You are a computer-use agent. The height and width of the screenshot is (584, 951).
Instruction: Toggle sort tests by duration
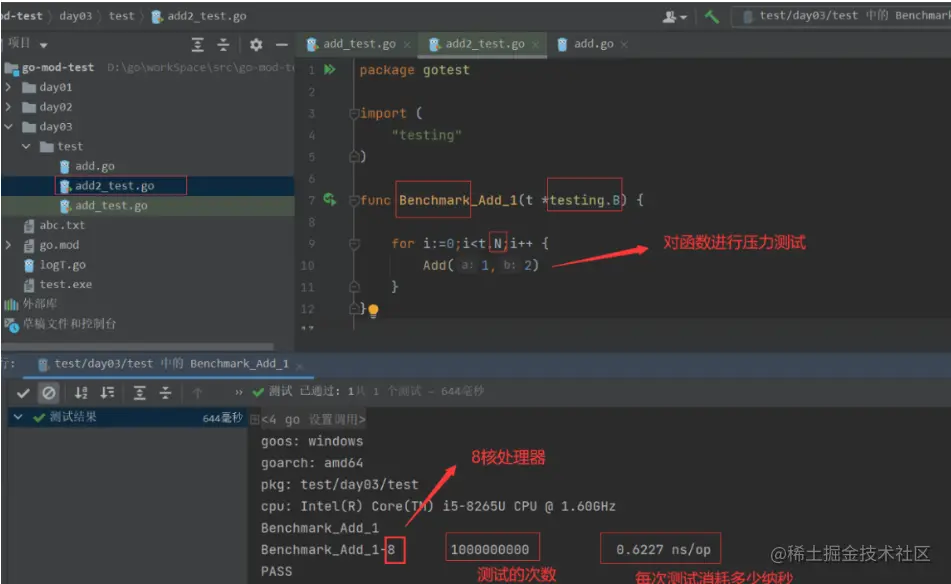pos(107,393)
